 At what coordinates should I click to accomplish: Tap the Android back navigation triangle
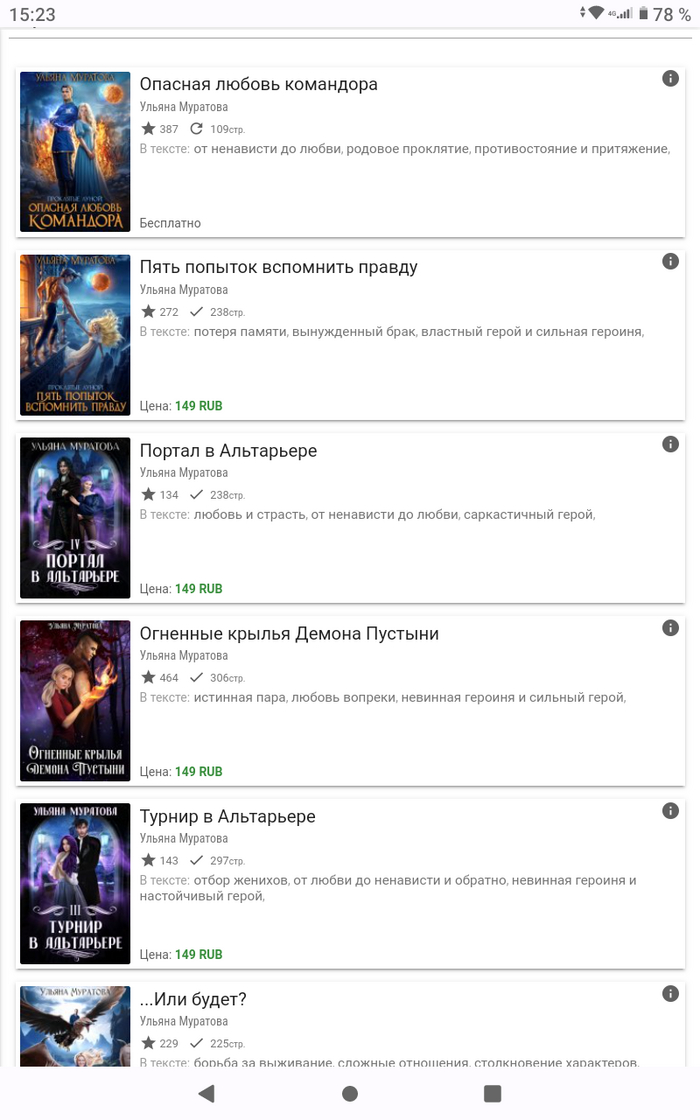206,1094
